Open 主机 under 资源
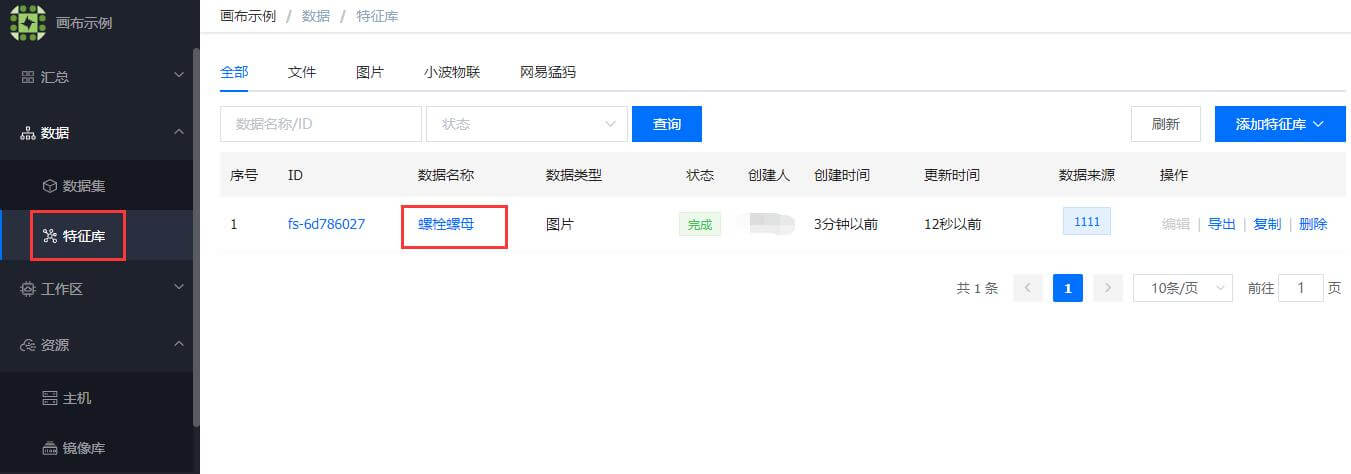 coord(77,398)
